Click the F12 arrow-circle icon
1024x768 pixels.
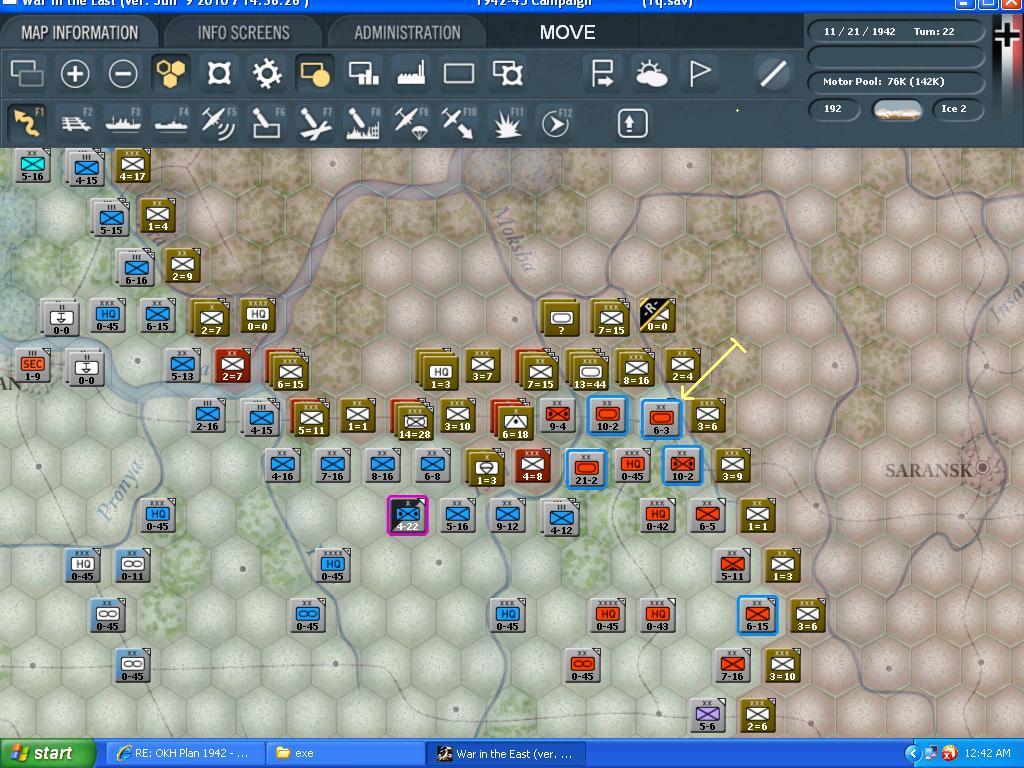pyautogui.click(x=556, y=123)
